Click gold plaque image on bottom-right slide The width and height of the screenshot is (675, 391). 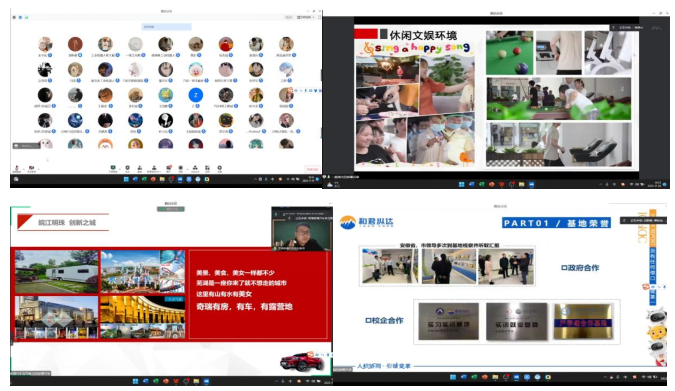coord(583,321)
